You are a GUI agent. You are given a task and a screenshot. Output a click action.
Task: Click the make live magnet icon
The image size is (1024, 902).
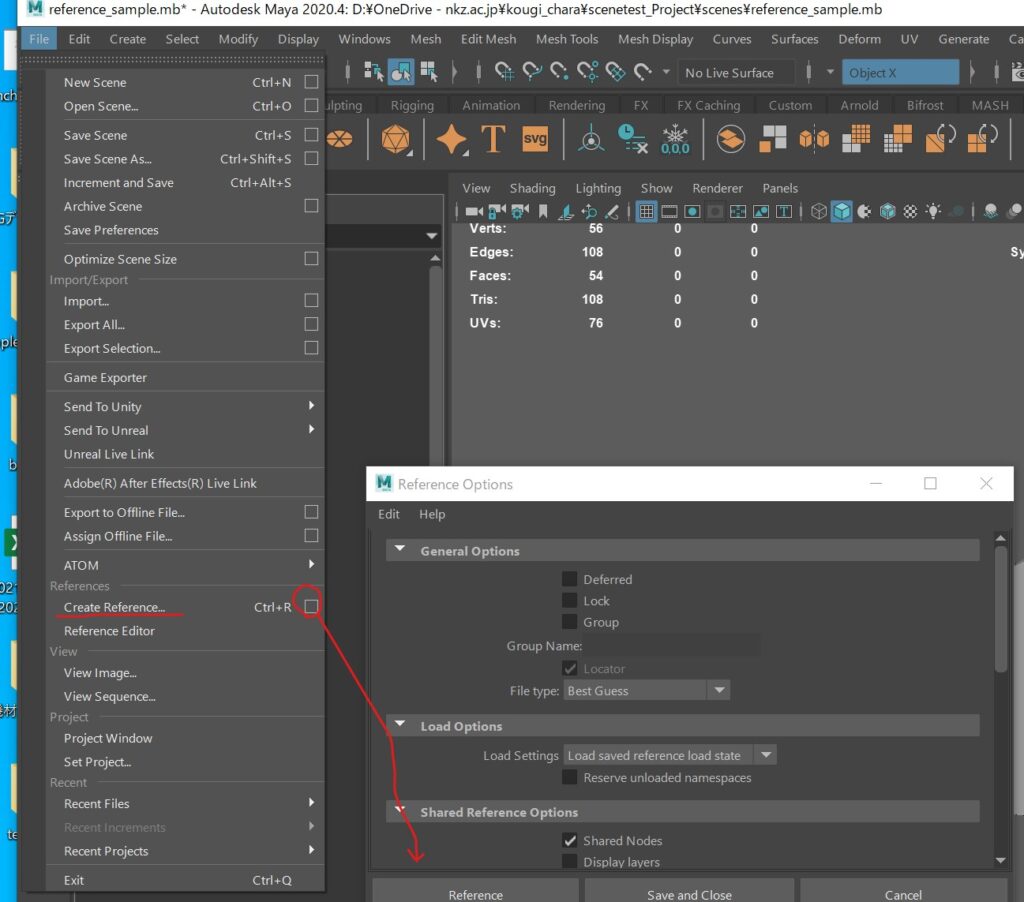coord(643,72)
